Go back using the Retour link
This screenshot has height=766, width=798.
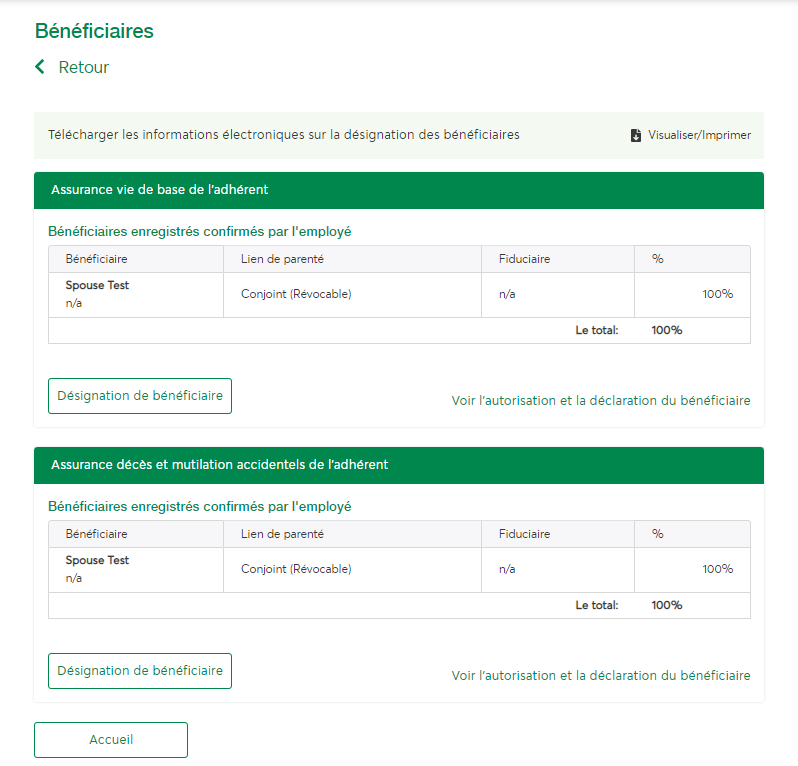(83, 67)
